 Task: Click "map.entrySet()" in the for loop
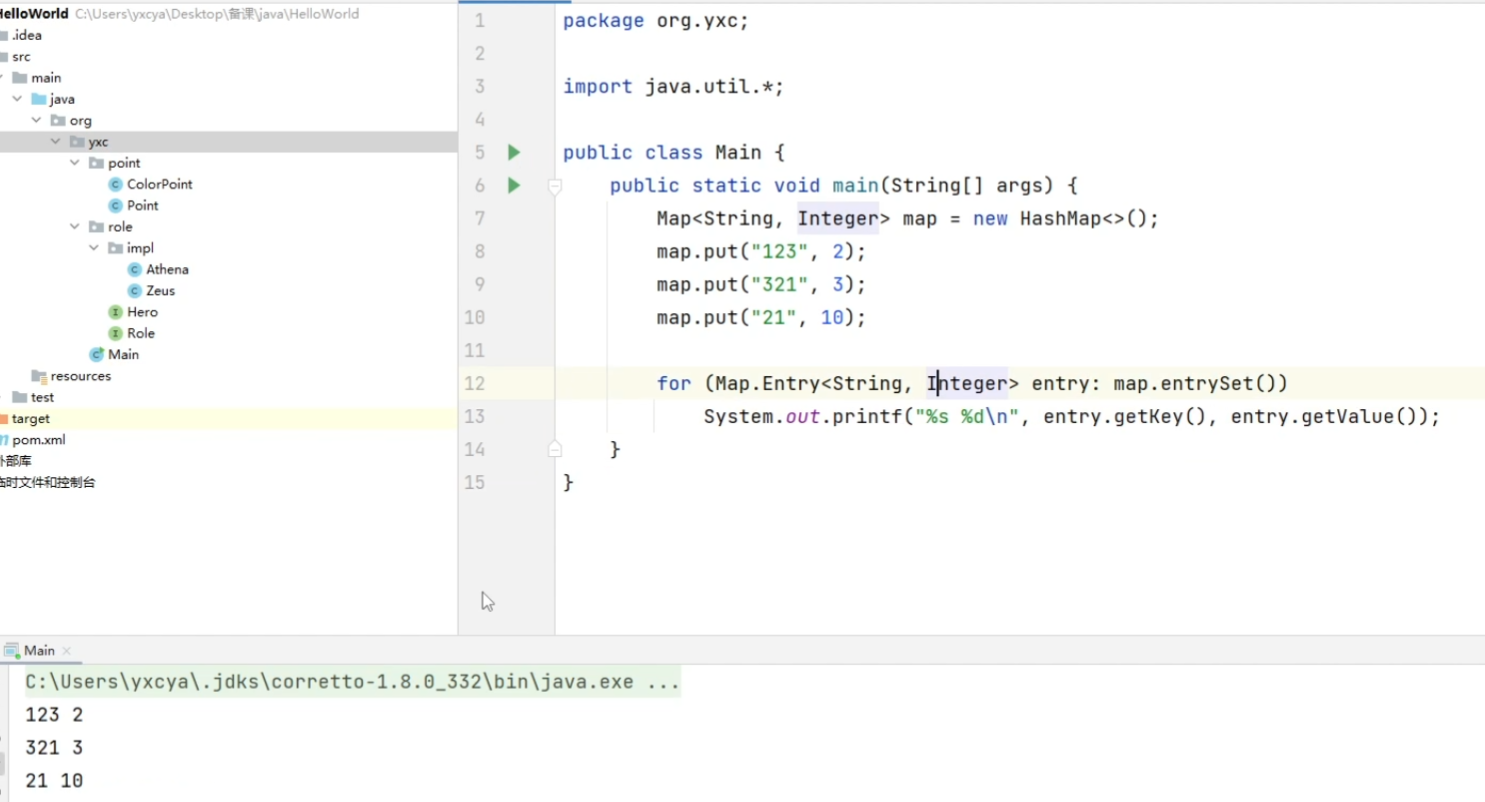pos(1195,384)
